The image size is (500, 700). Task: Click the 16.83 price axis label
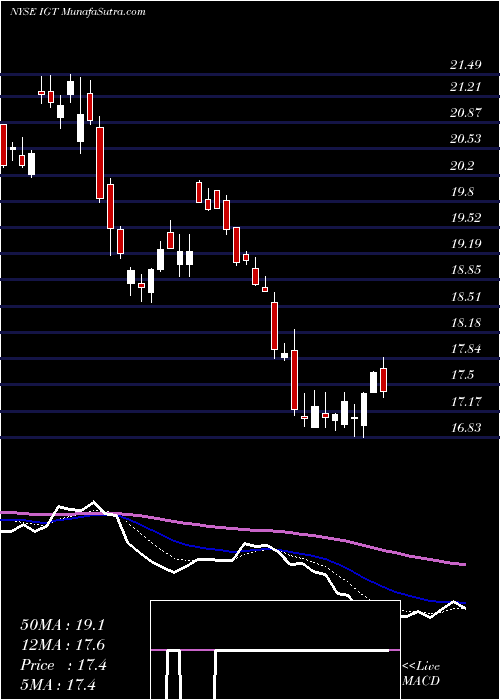(x=466, y=428)
